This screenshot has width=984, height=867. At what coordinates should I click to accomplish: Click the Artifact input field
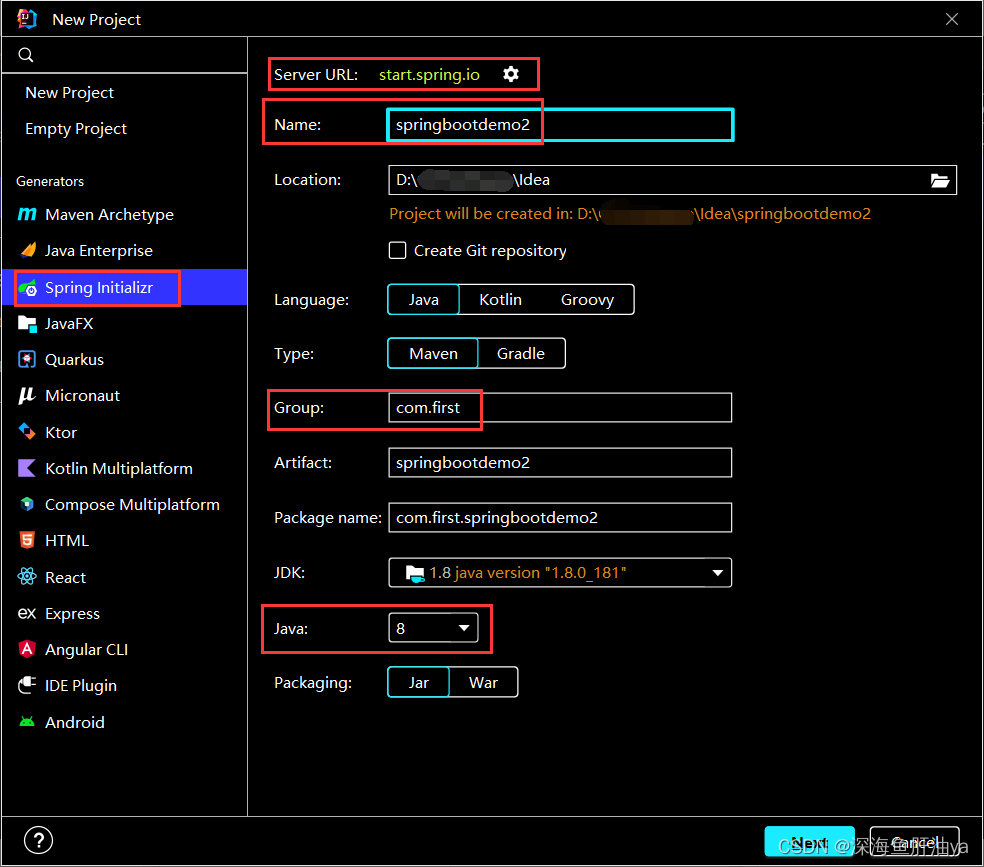pyautogui.click(x=560, y=462)
